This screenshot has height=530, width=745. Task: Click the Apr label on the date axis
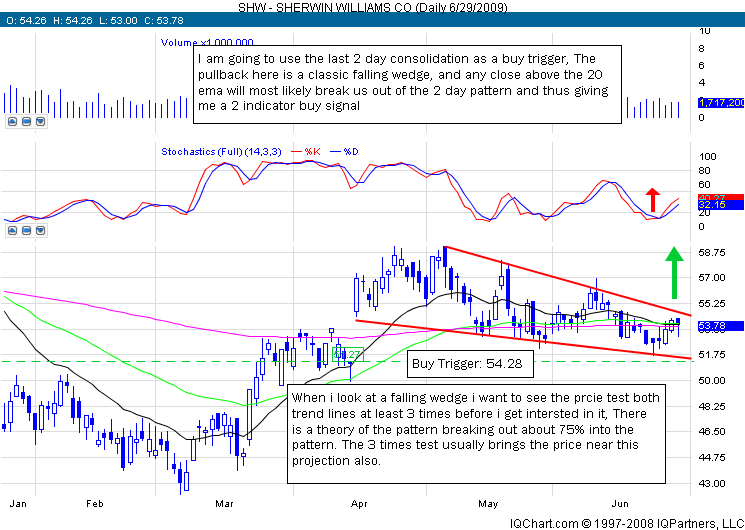pos(356,505)
